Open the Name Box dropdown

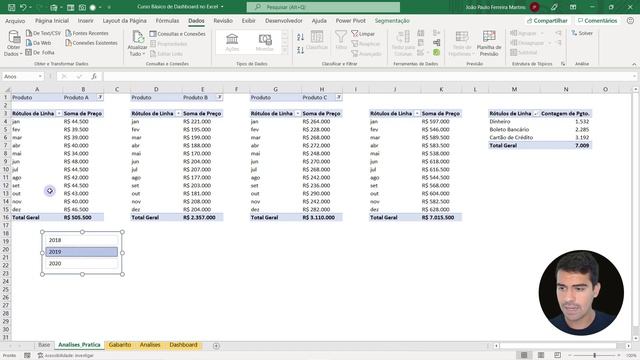coord(40,76)
